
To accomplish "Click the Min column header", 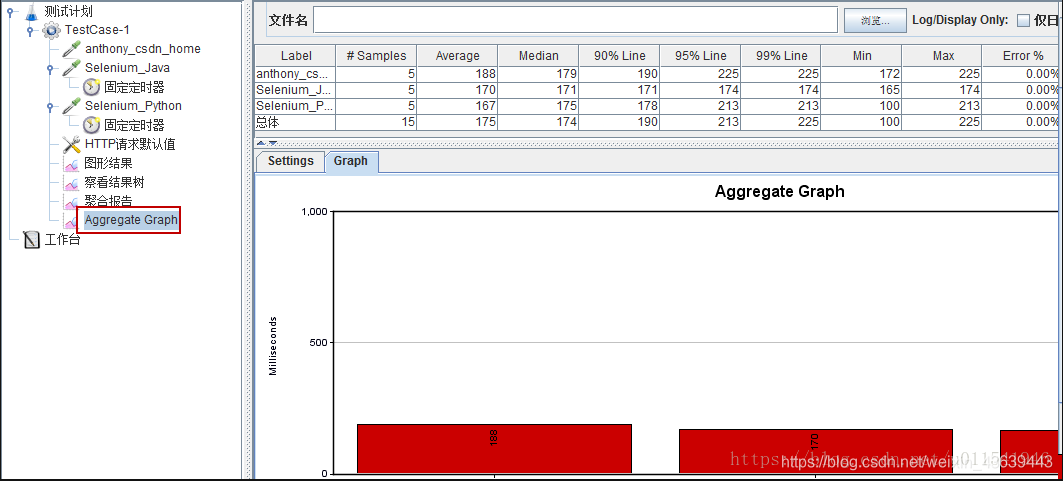I will click(x=862, y=56).
